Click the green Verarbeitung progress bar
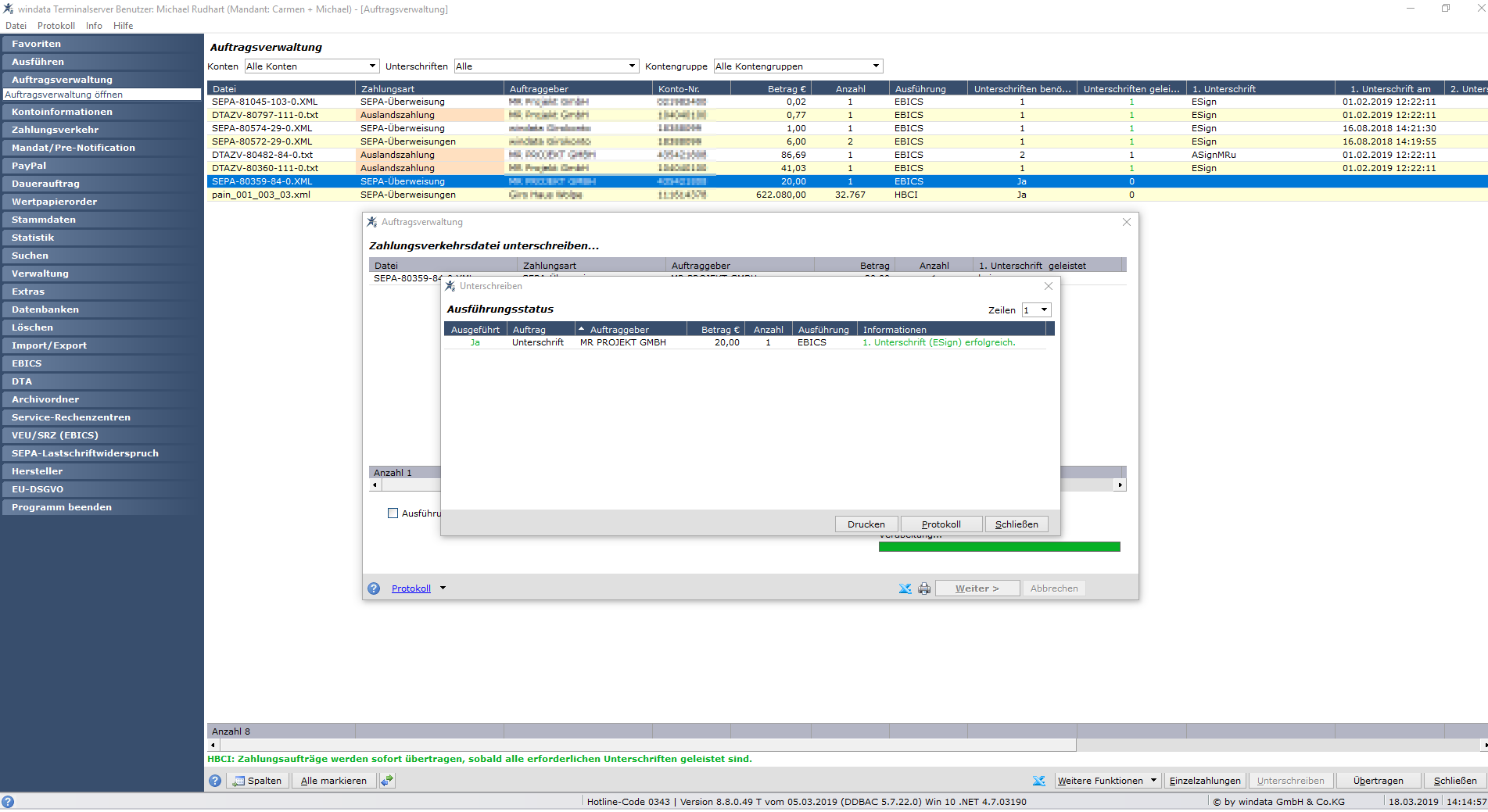1488x812 pixels. click(999, 547)
